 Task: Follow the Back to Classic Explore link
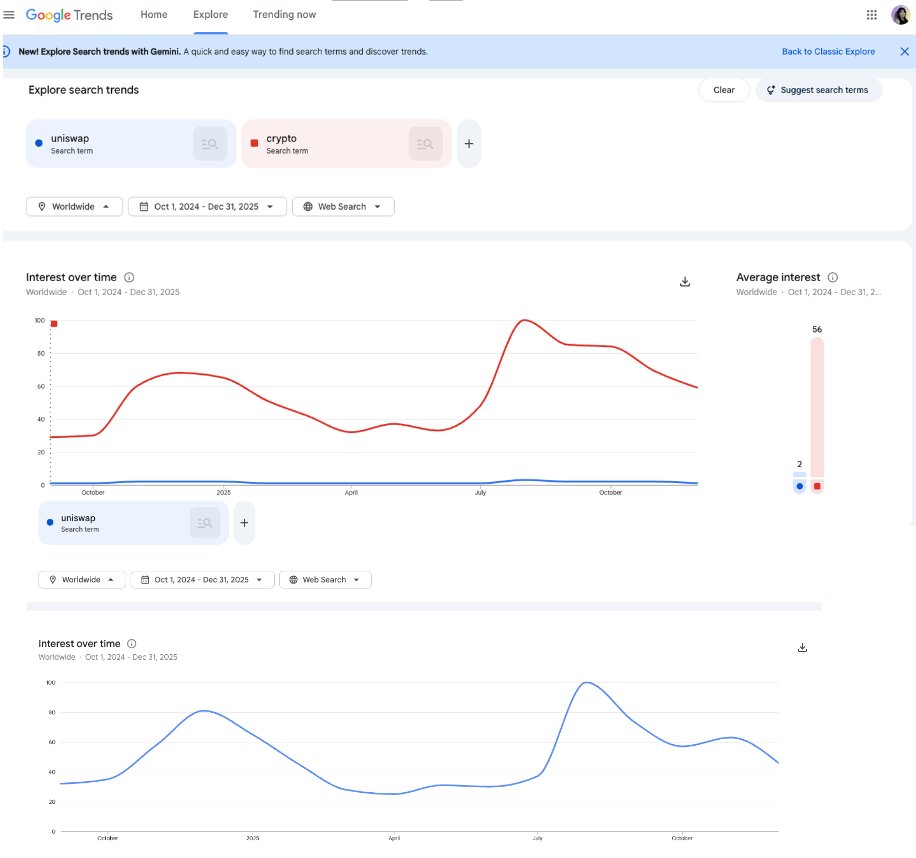coord(828,51)
